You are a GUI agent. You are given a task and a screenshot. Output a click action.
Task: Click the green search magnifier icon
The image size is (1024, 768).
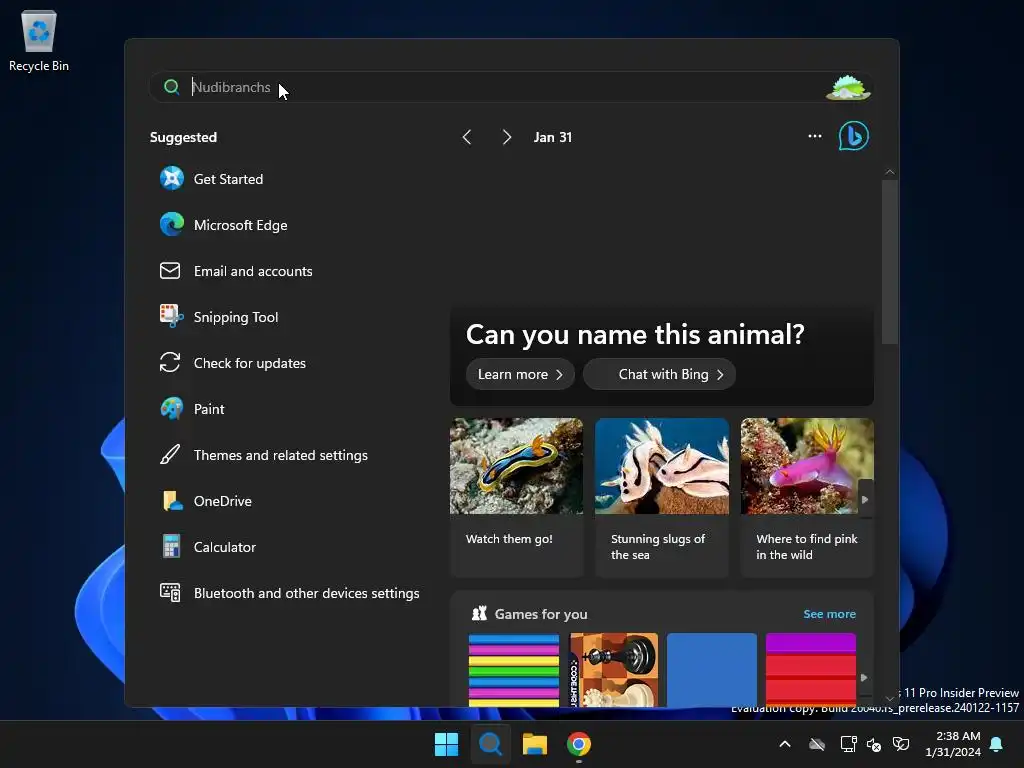coord(172,87)
